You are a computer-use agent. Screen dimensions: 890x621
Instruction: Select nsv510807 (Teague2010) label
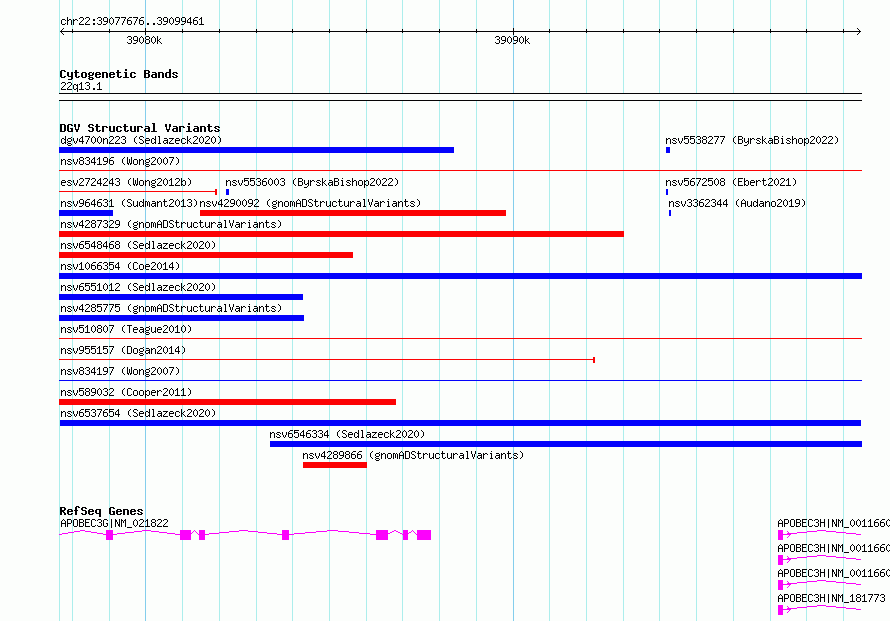[x=126, y=329]
